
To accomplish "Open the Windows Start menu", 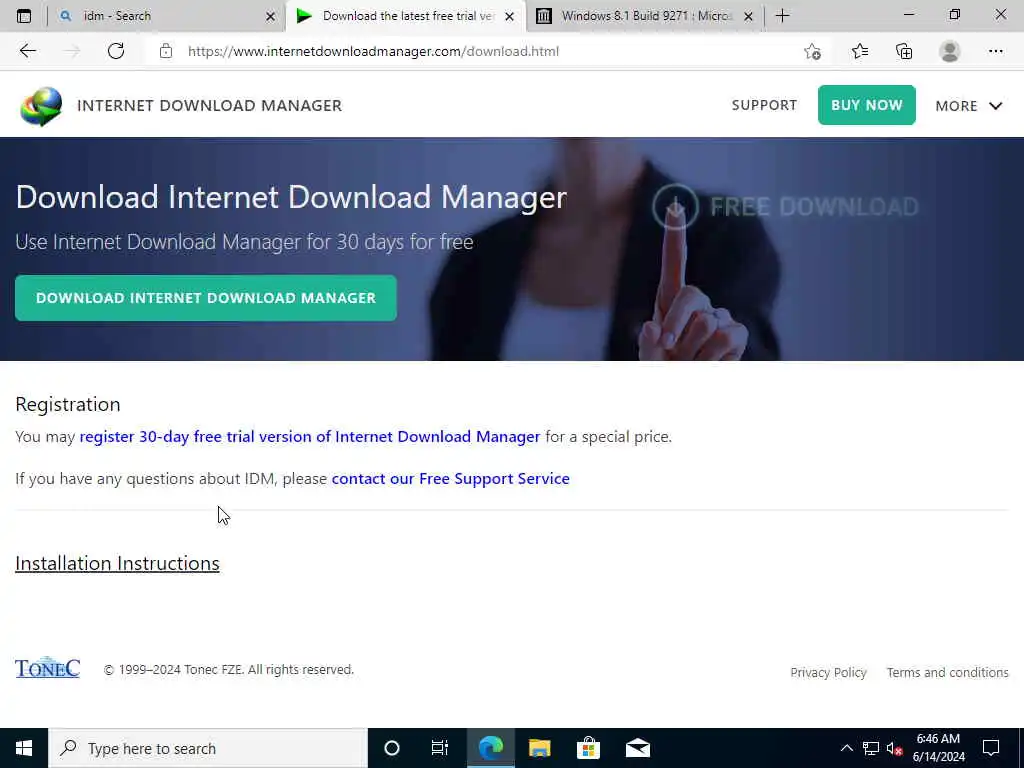I will tap(24, 748).
